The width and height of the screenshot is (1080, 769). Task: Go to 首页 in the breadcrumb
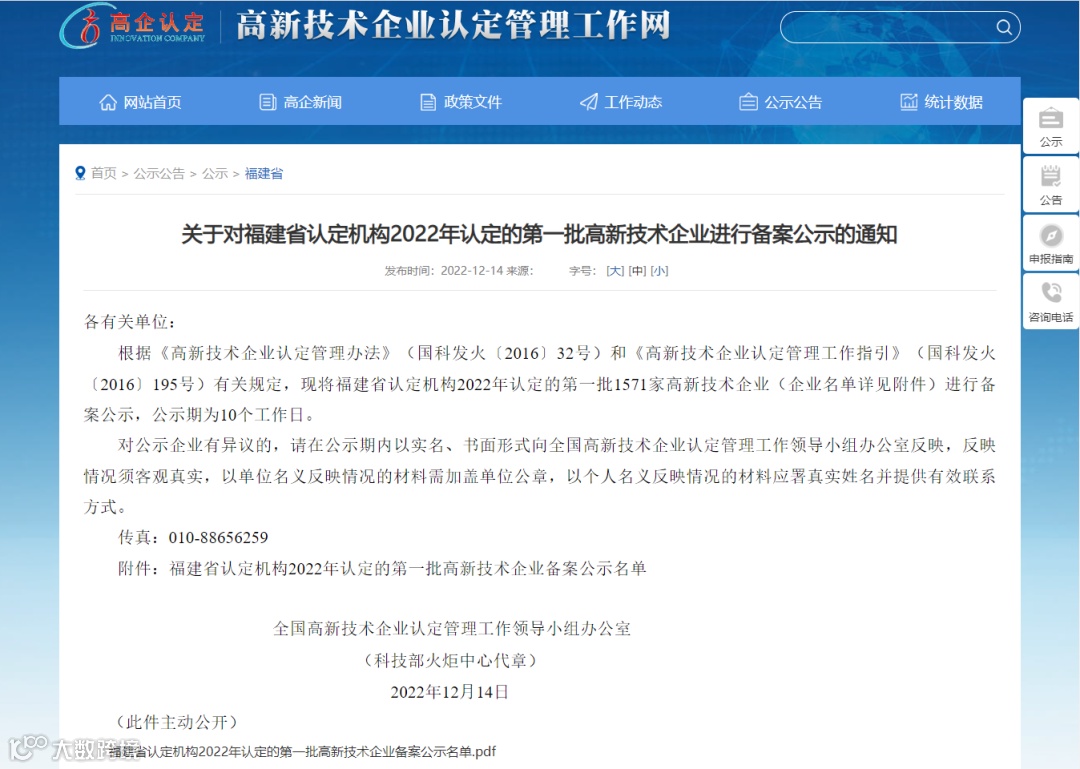pyautogui.click(x=104, y=173)
